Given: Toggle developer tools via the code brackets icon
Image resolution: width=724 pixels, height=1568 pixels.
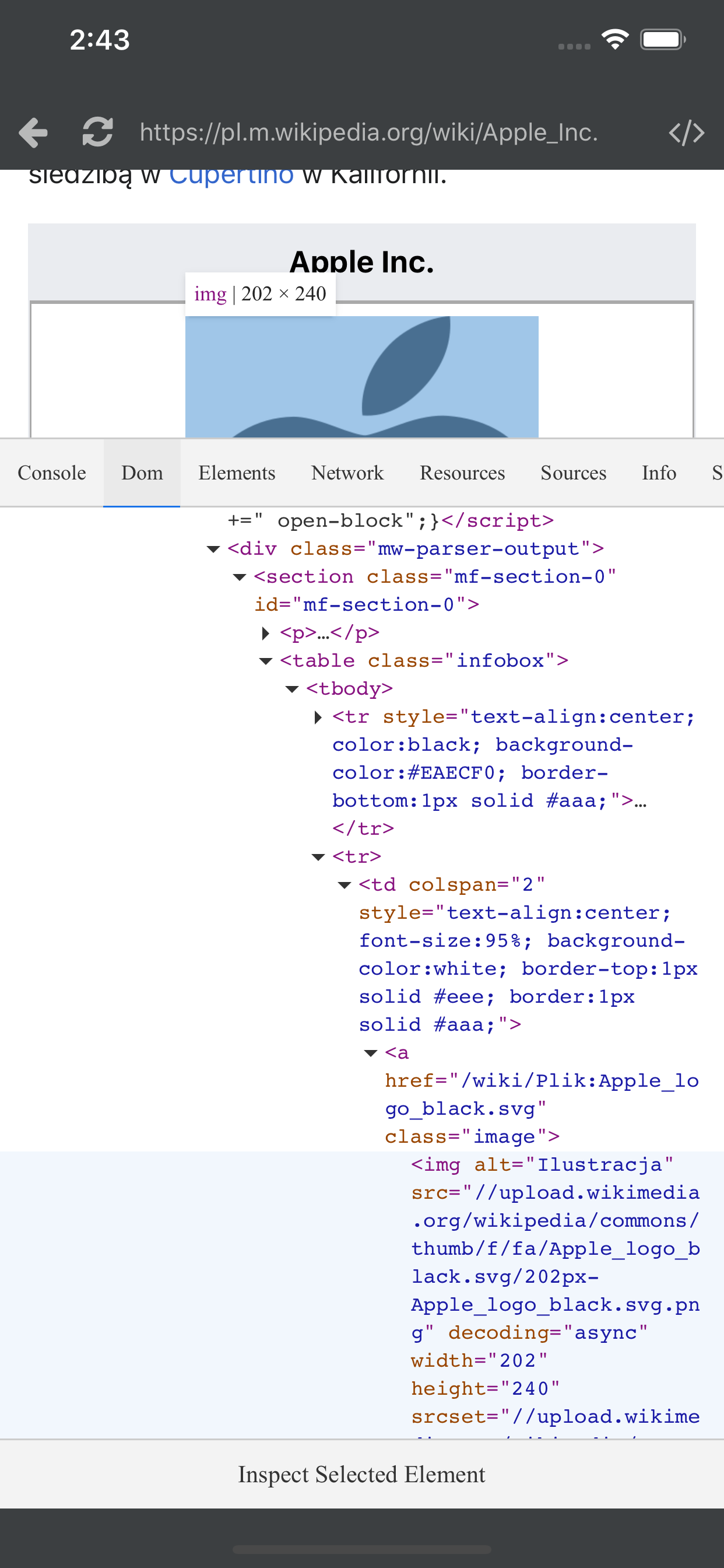Looking at the screenshot, I should [686, 132].
